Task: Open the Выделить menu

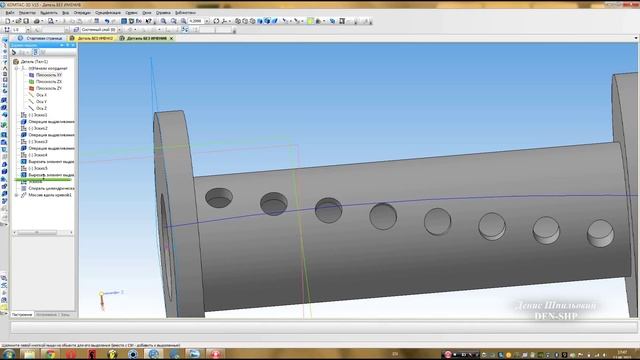Action: coord(49,13)
